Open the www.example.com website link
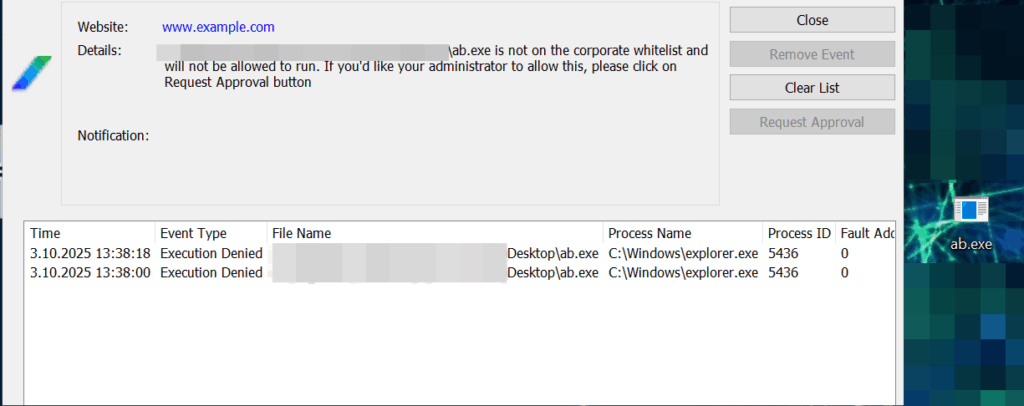Viewport: 1024px width, 406px height. [x=218, y=27]
